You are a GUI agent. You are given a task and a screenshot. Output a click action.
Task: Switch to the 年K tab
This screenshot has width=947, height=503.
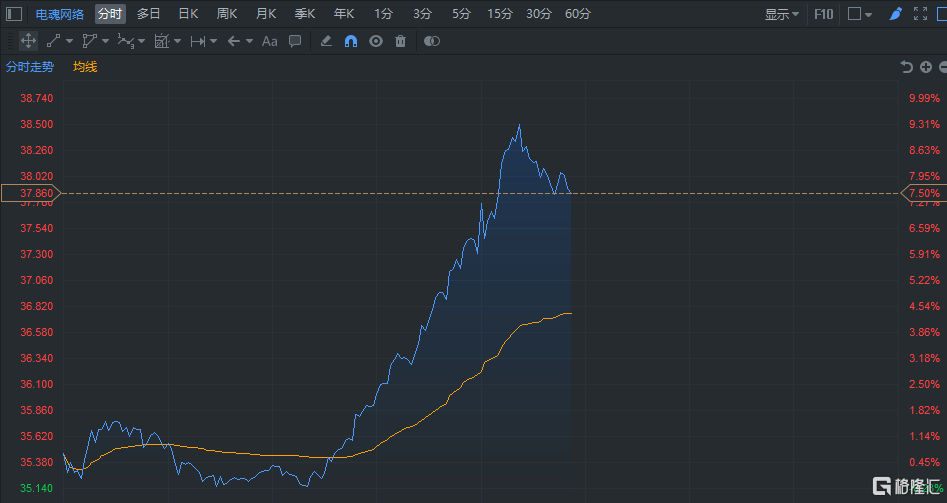(344, 14)
